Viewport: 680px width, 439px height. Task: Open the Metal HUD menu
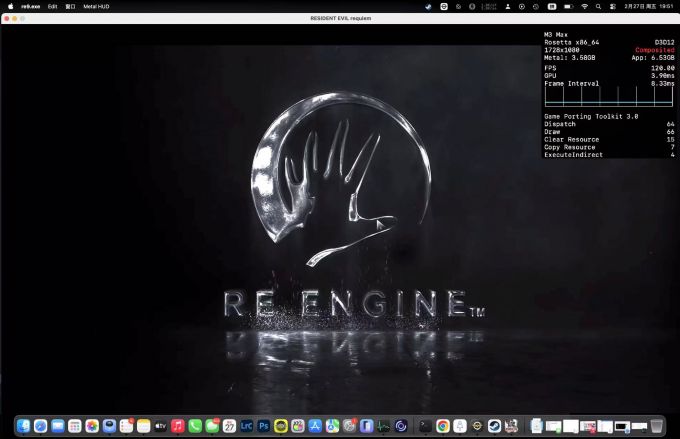(x=96, y=7)
